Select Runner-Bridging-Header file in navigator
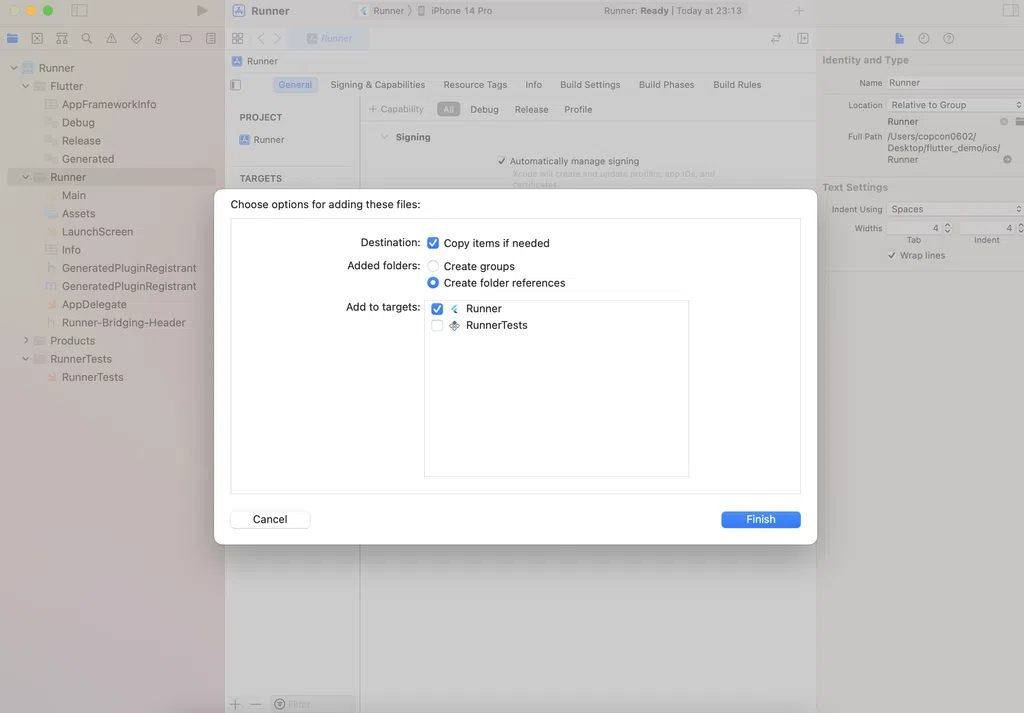Image resolution: width=1024 pixels, height=713 pixels. [x=123, y=323]
